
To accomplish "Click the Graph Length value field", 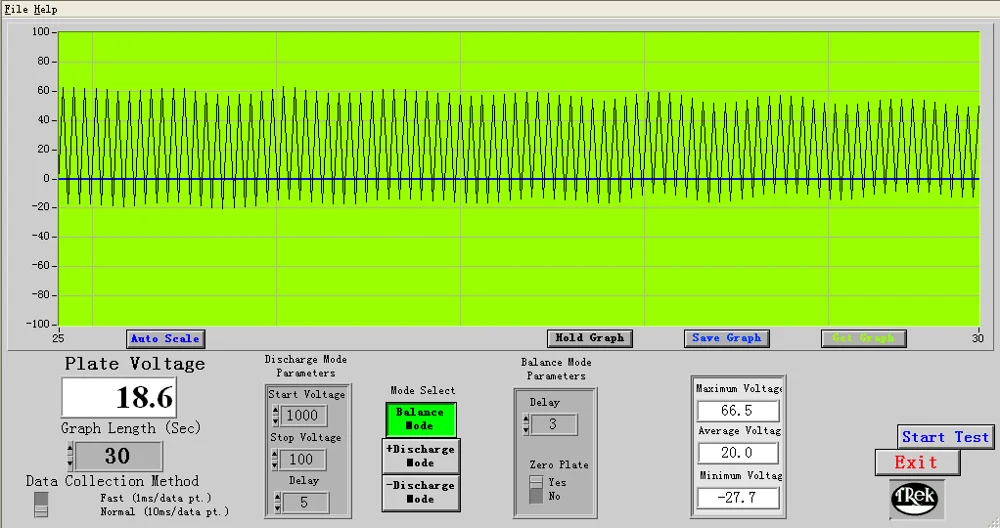I will (x=117, y=456).
